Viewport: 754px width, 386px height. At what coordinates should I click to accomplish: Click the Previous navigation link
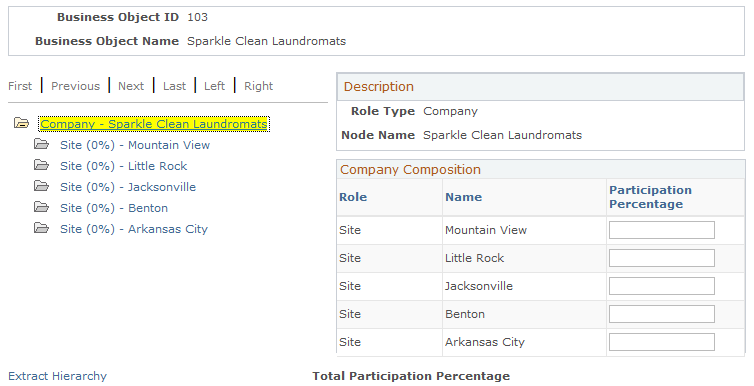click(x=75, y=86)
